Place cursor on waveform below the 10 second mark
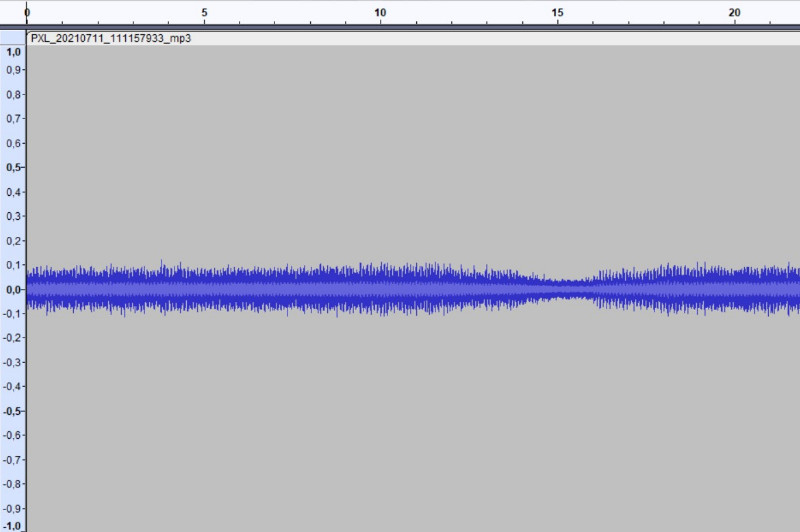Image resolution: width=800 pixels, height=532 pixels. (x=380, y=289)
